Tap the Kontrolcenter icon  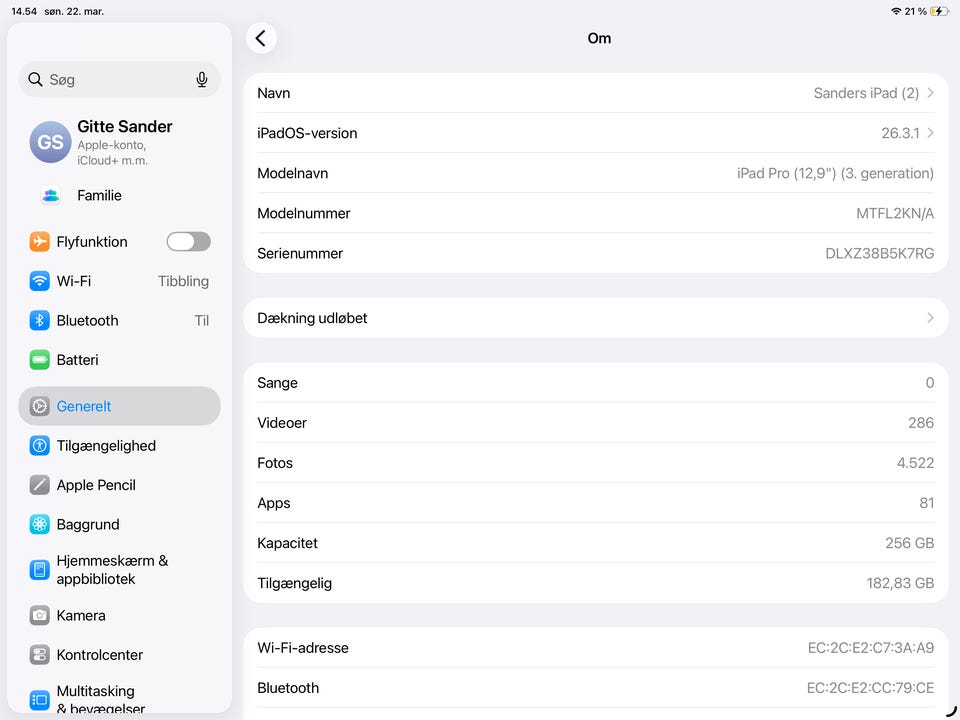click(40, 654)
